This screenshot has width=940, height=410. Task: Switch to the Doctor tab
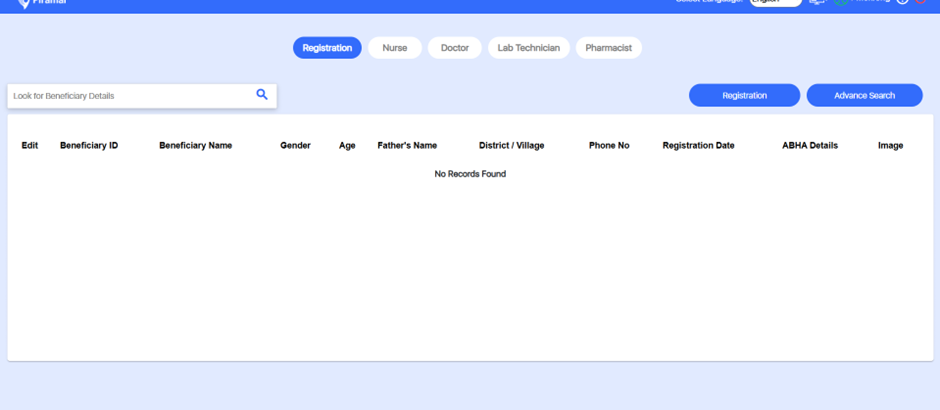pyautogui.click(x=455, y=48)
